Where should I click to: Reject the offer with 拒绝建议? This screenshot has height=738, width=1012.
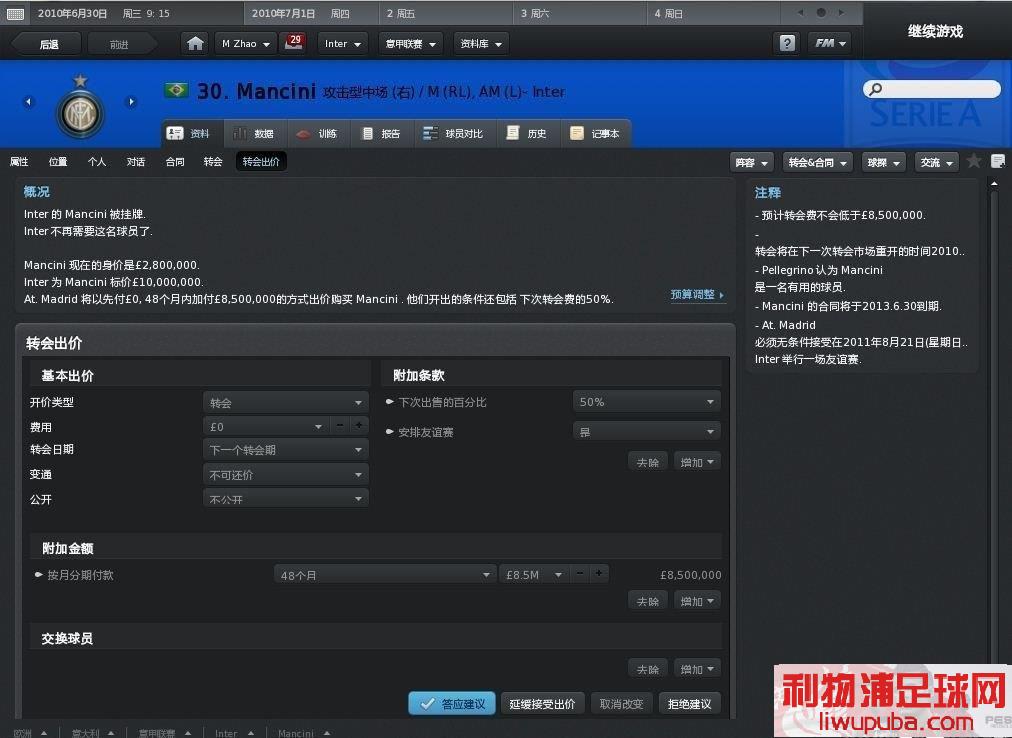click(689, 704)
